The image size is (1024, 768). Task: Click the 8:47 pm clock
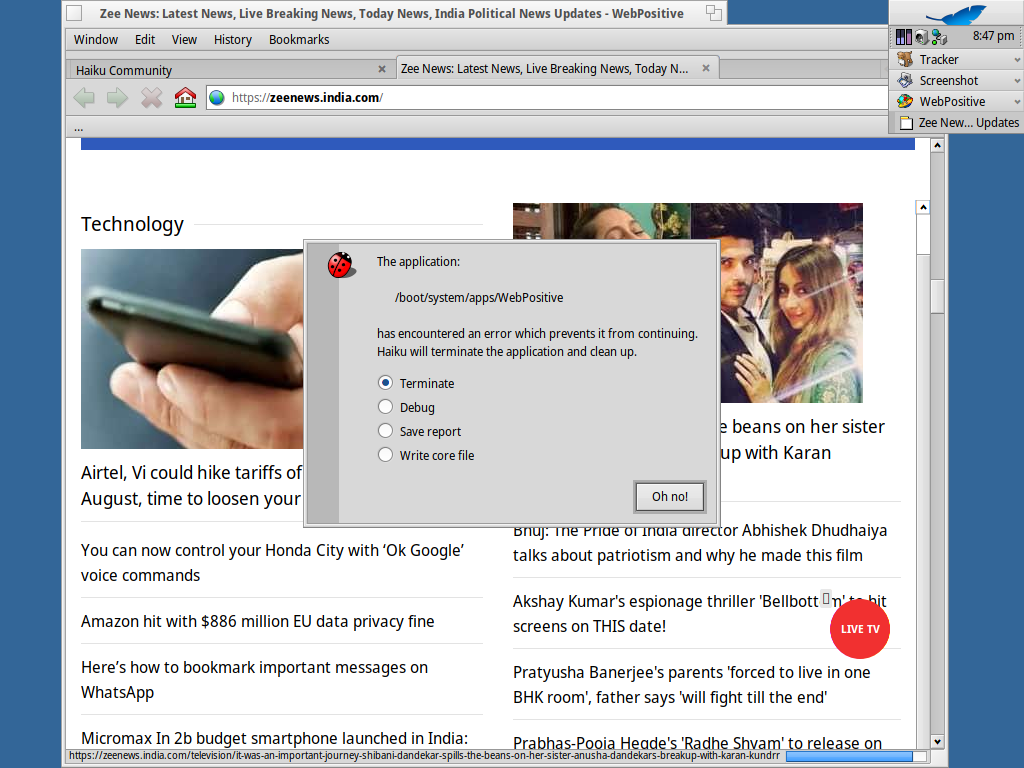tap(993, 37)
